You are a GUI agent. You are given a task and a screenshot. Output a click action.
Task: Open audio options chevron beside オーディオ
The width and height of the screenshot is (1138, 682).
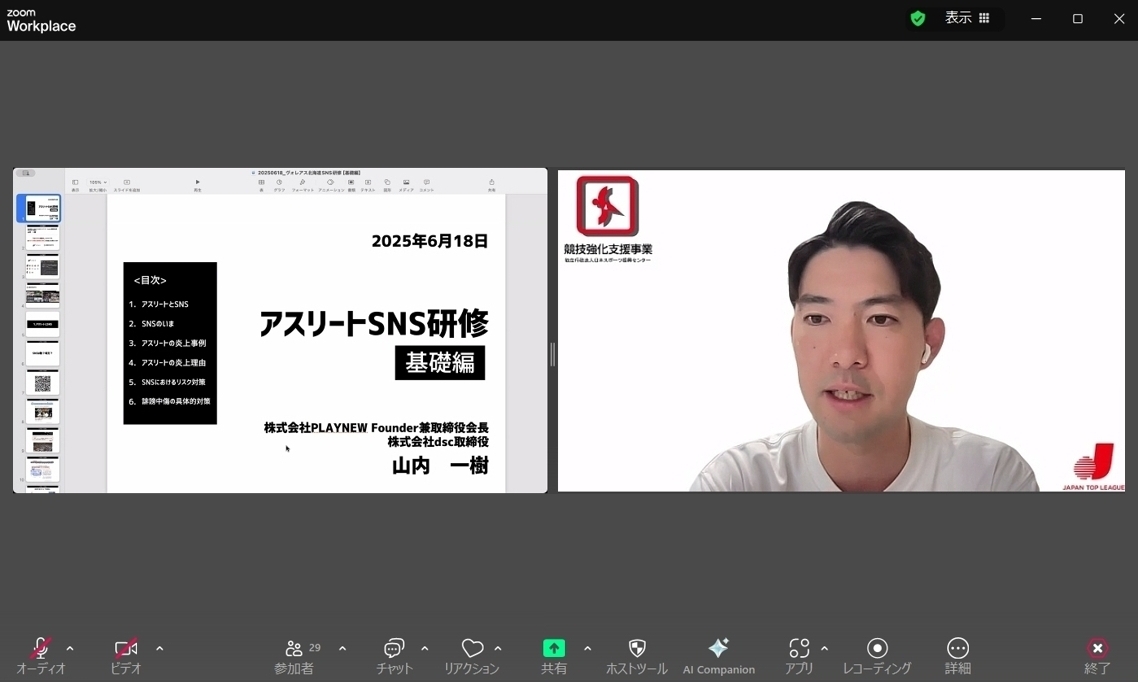(x=70, y=648)
